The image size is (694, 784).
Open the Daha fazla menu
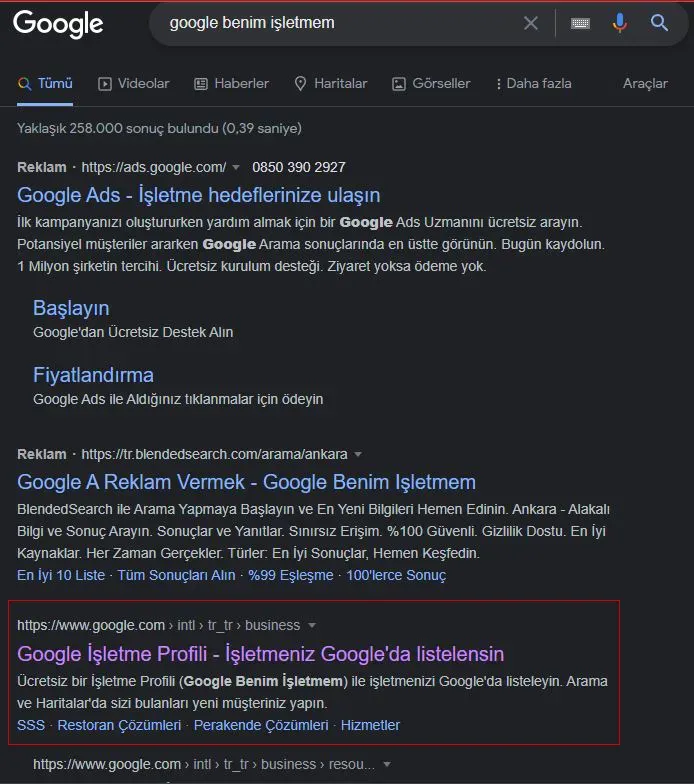[534, 84]
